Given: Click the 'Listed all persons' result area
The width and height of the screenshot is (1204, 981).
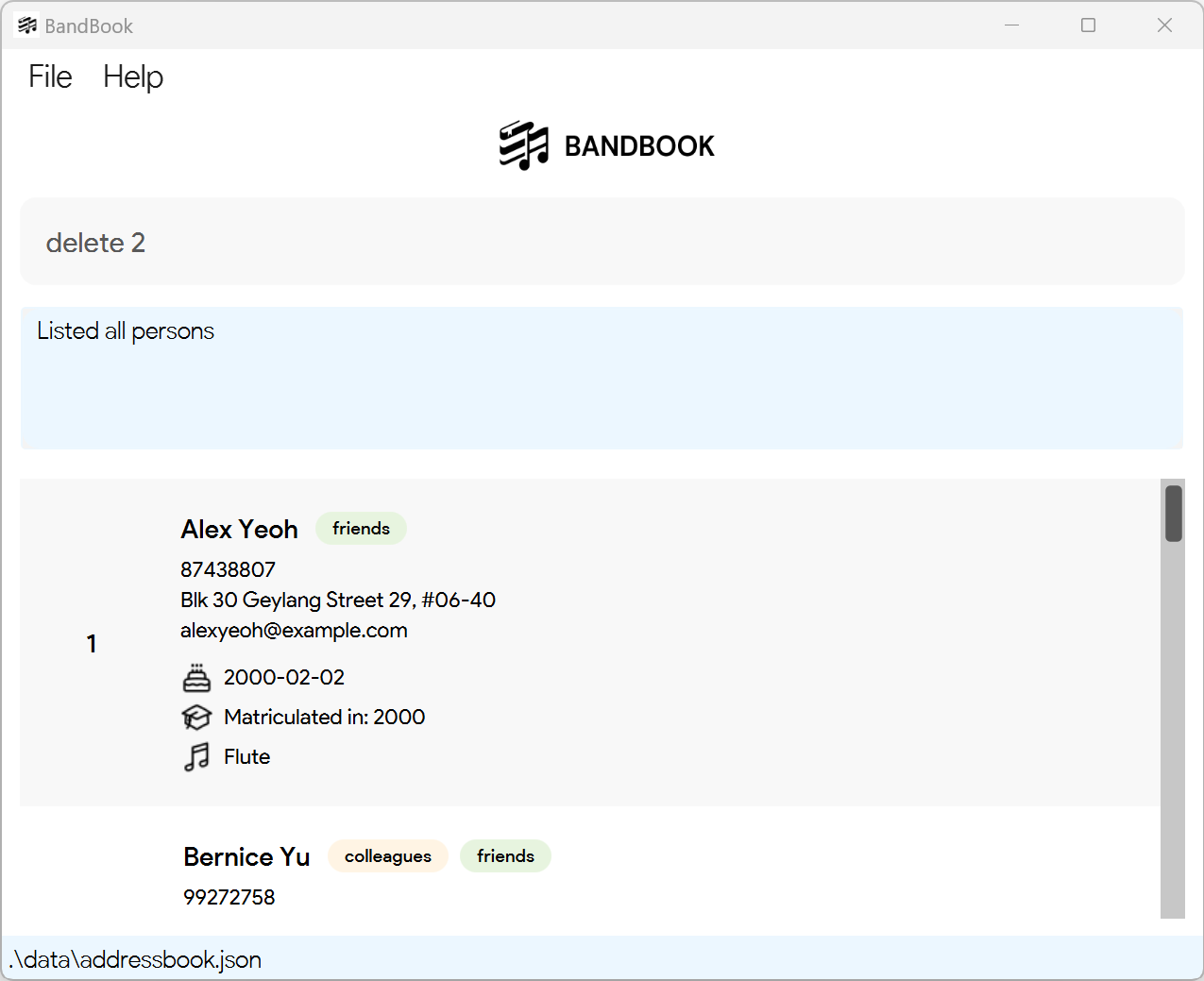Looking at the screenshot, I should [602, 378].
